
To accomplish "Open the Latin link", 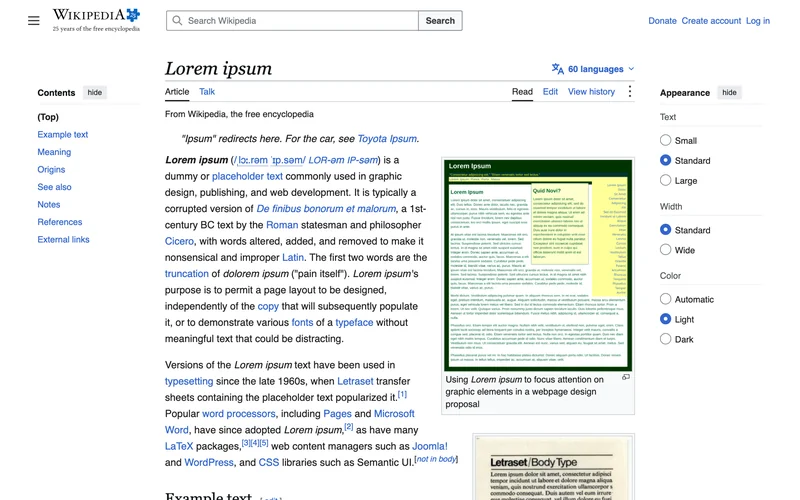I will (x=293, y=258).
